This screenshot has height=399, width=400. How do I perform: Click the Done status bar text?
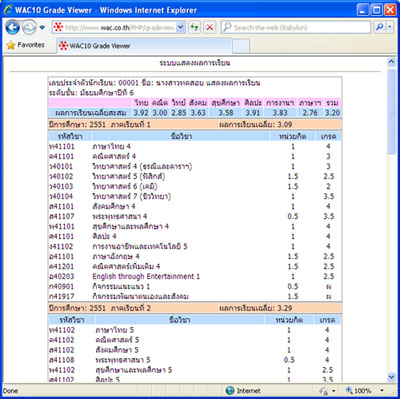click(x=10, y=391)
